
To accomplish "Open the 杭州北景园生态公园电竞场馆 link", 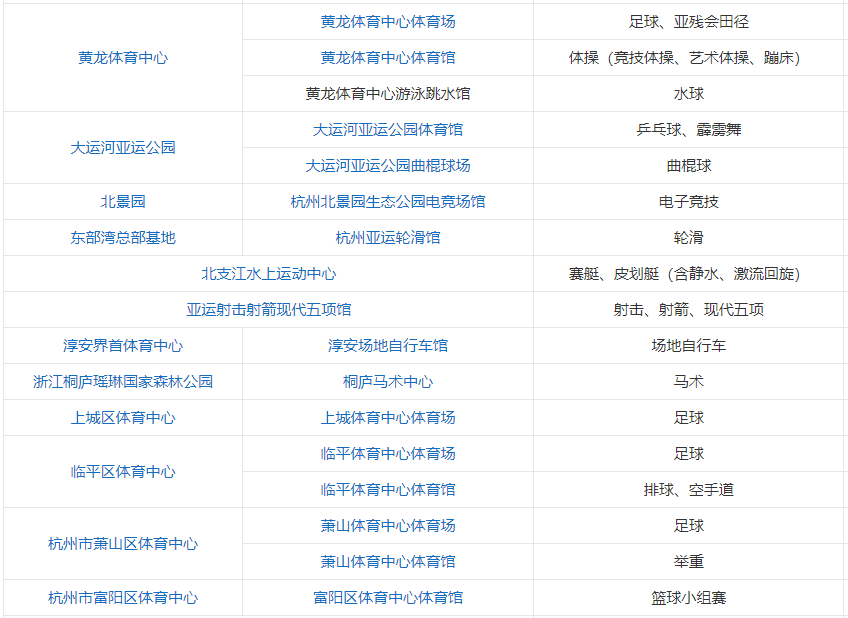I will (x=388, y=202).
